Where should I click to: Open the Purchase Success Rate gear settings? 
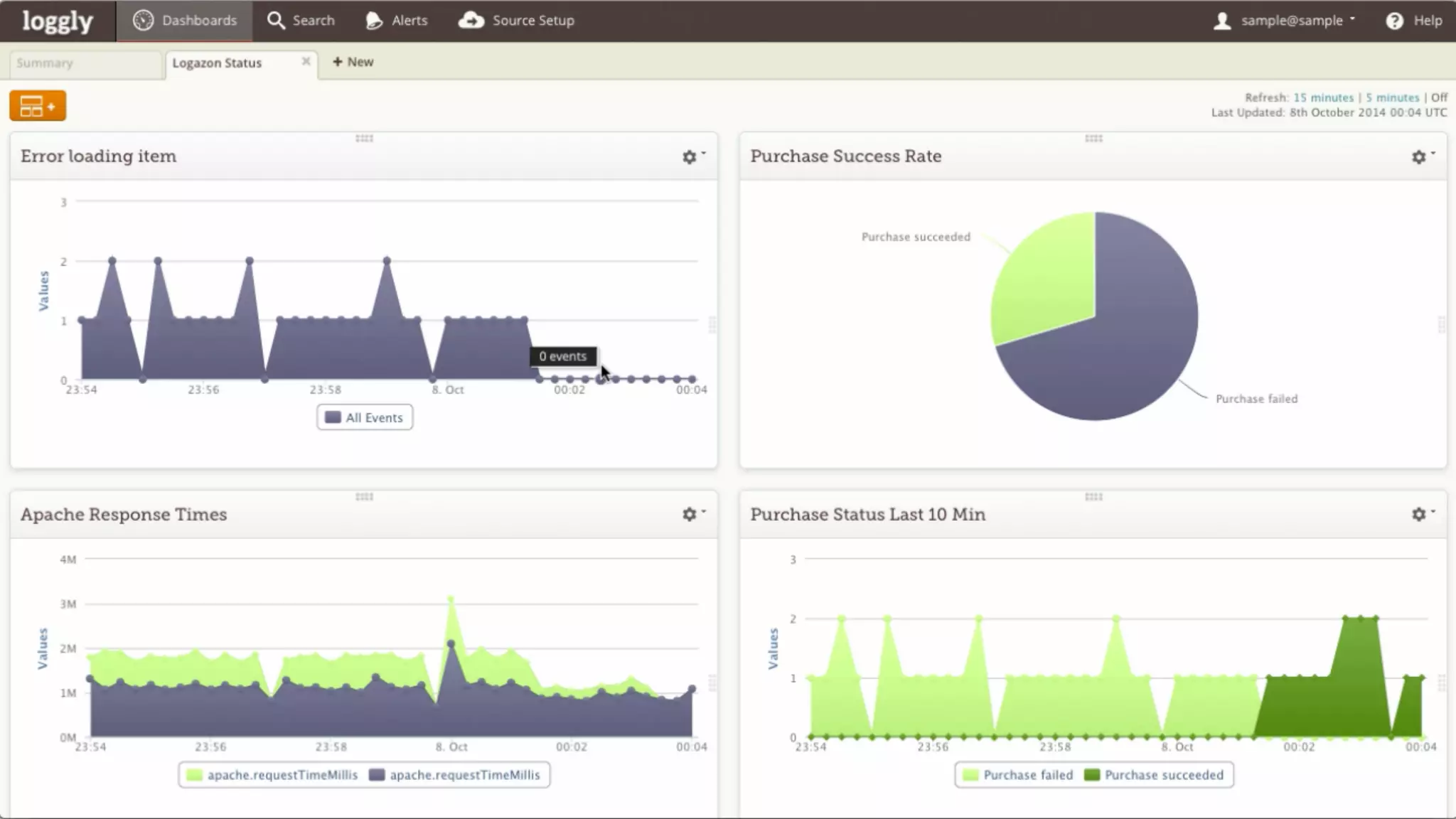click(1419, 157)
